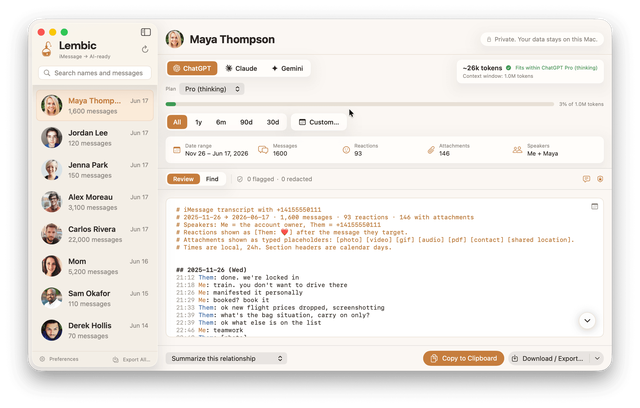Select the 30d time range filter
This screenshot has width=640, height=408.
[273, 122]
